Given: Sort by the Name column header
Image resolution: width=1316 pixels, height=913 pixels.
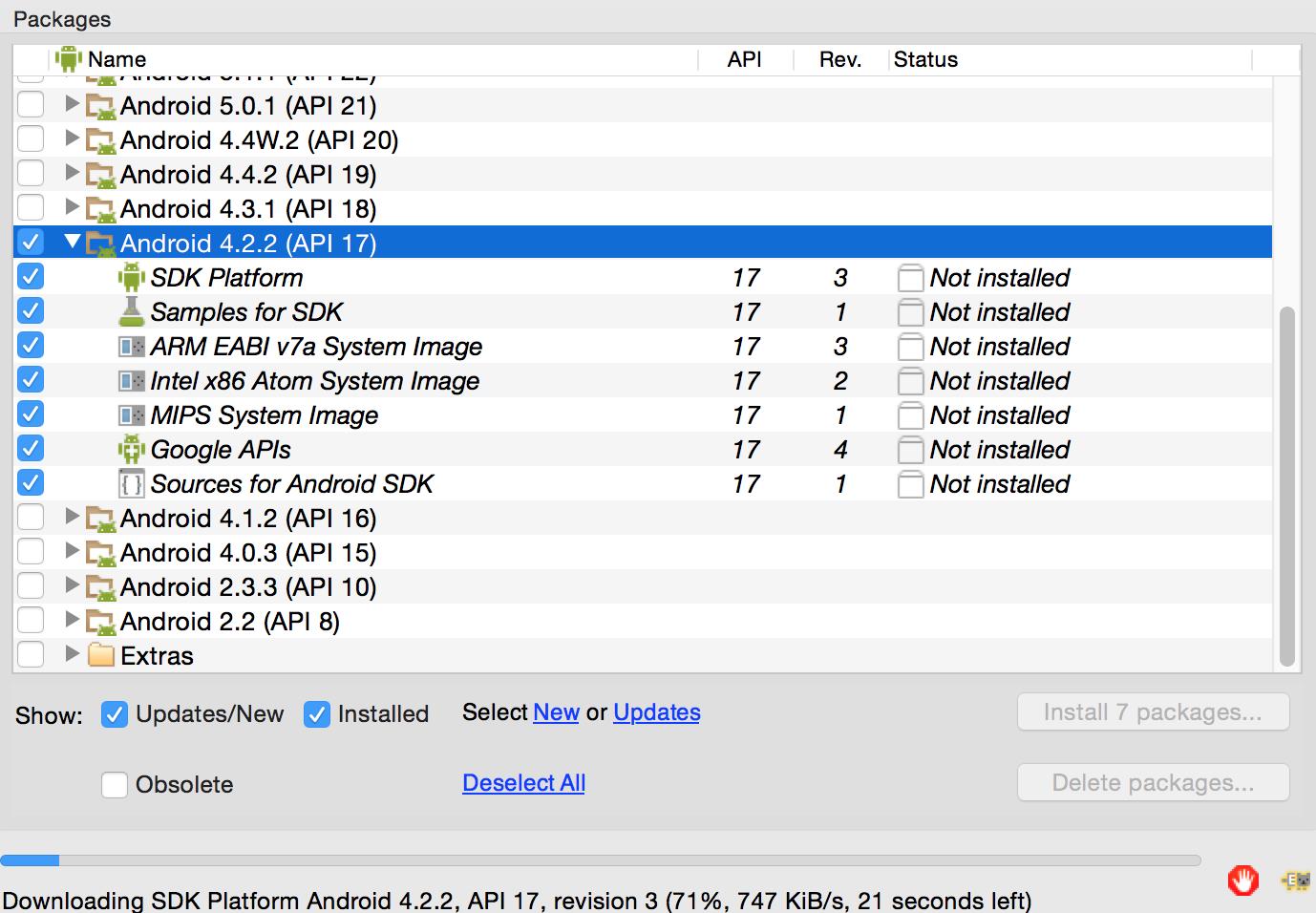Looking at the screenshot, I should [x=374, y=59].
